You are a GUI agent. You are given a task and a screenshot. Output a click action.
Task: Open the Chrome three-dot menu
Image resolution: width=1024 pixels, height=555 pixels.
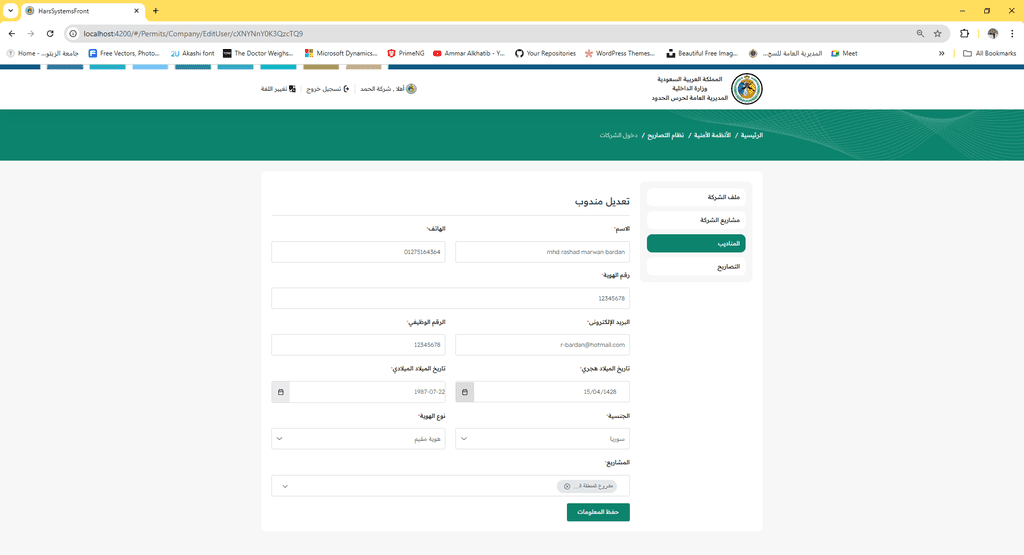tap(1012, 33)
